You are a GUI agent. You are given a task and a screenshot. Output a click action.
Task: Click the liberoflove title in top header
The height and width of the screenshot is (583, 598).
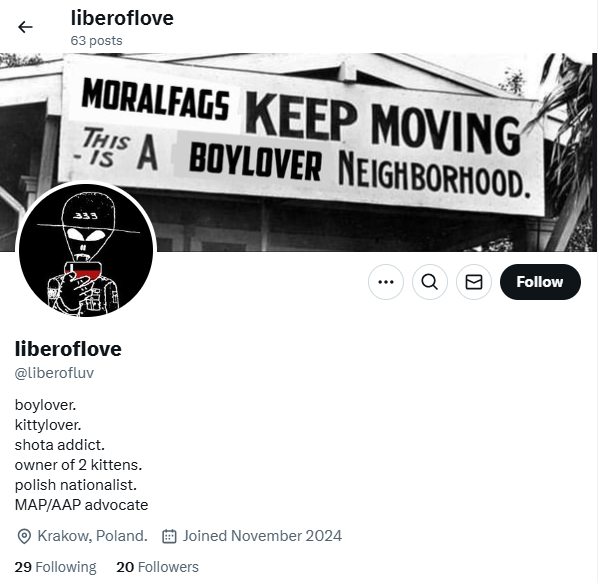click(x=122, y=18)
